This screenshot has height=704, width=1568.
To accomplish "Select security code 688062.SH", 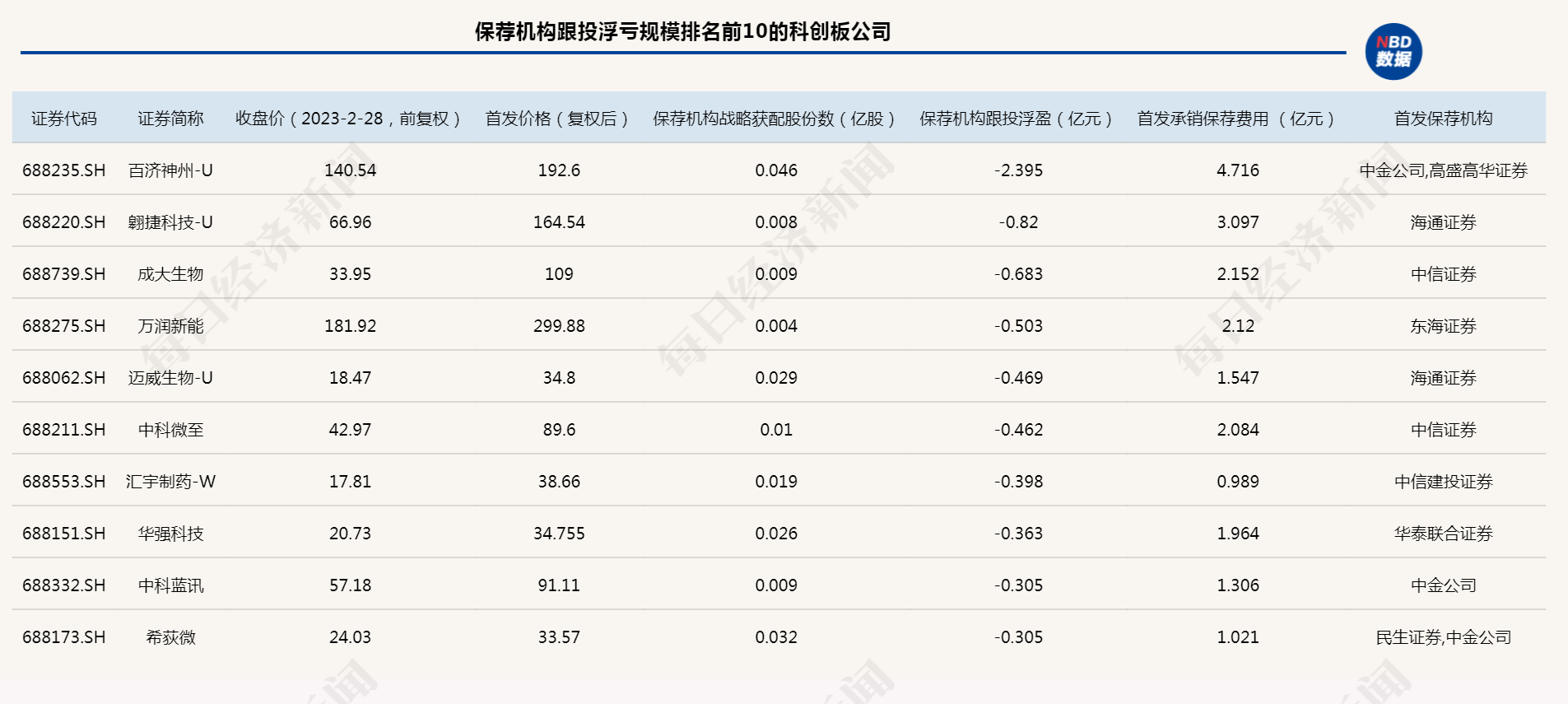I will pyautogui.click(x=64, y=378).
